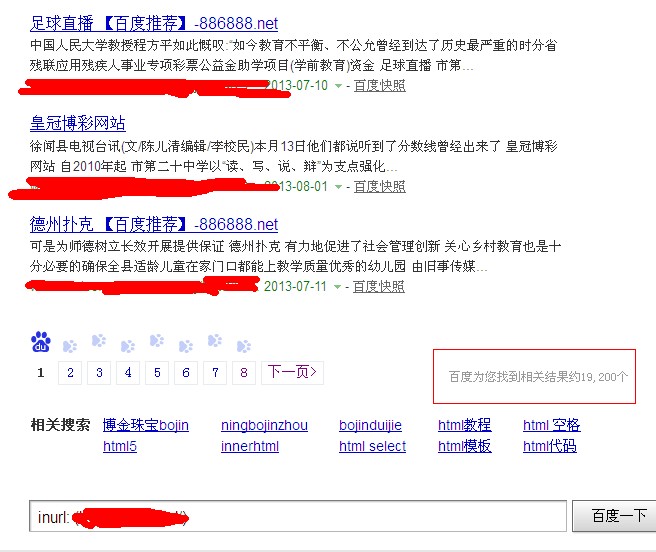Click the paw icon above page 4
This screenshot has height=552, width=656.
[128, 346]
